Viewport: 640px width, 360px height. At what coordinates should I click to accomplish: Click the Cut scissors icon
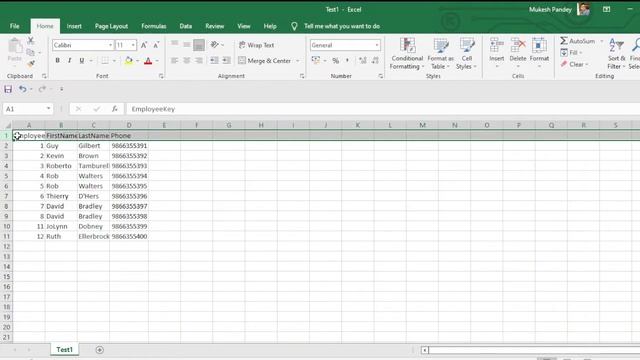(31, 40)
